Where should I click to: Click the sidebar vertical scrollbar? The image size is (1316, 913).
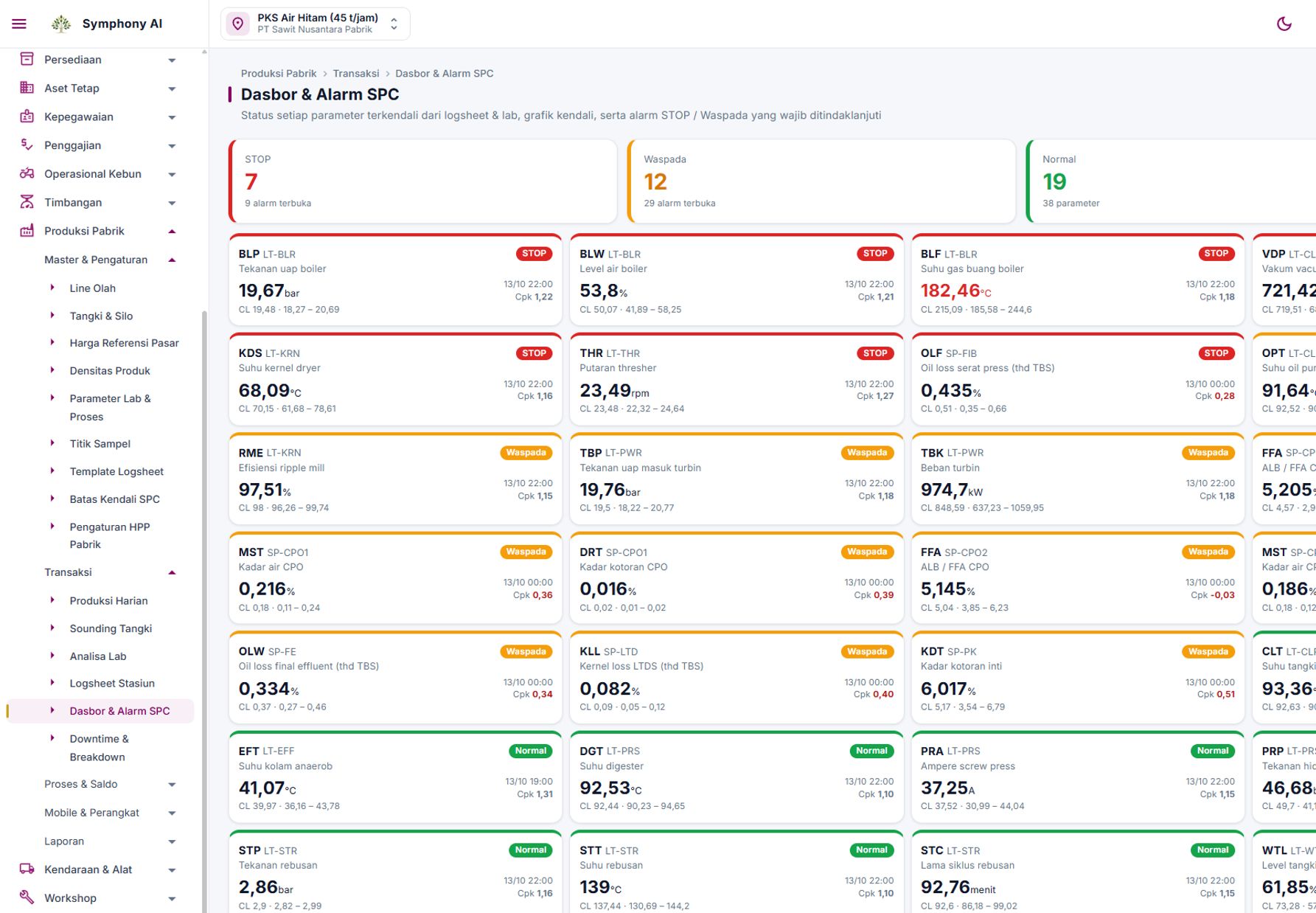tap(204, 611)
